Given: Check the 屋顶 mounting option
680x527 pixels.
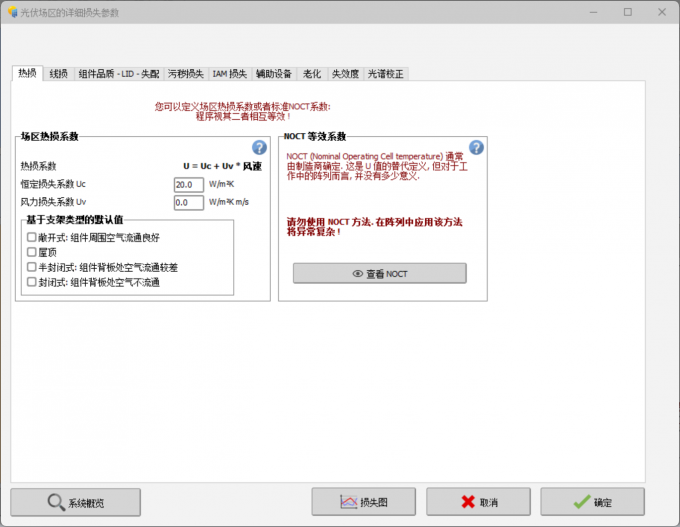Looking at the screenshot, I should tap(32, 252).
